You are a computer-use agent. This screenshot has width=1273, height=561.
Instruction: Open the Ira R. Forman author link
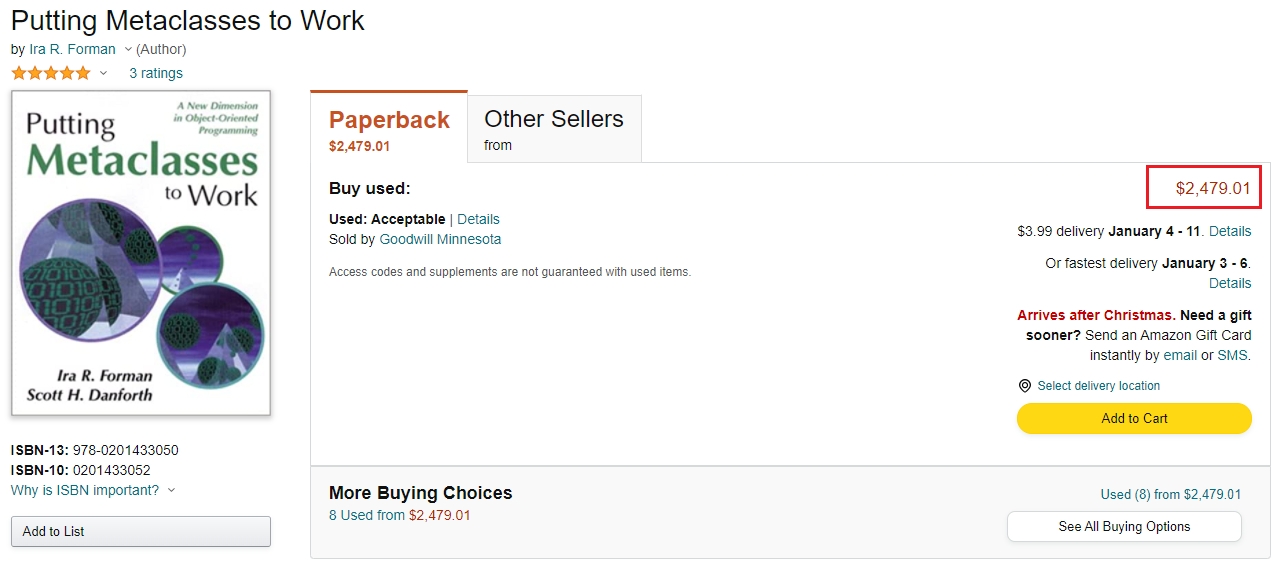pos(72,49)
